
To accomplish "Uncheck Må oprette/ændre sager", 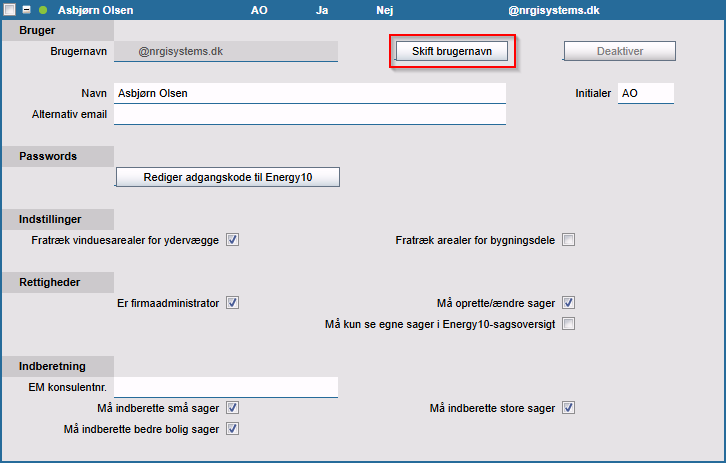I will coord(568,303).
